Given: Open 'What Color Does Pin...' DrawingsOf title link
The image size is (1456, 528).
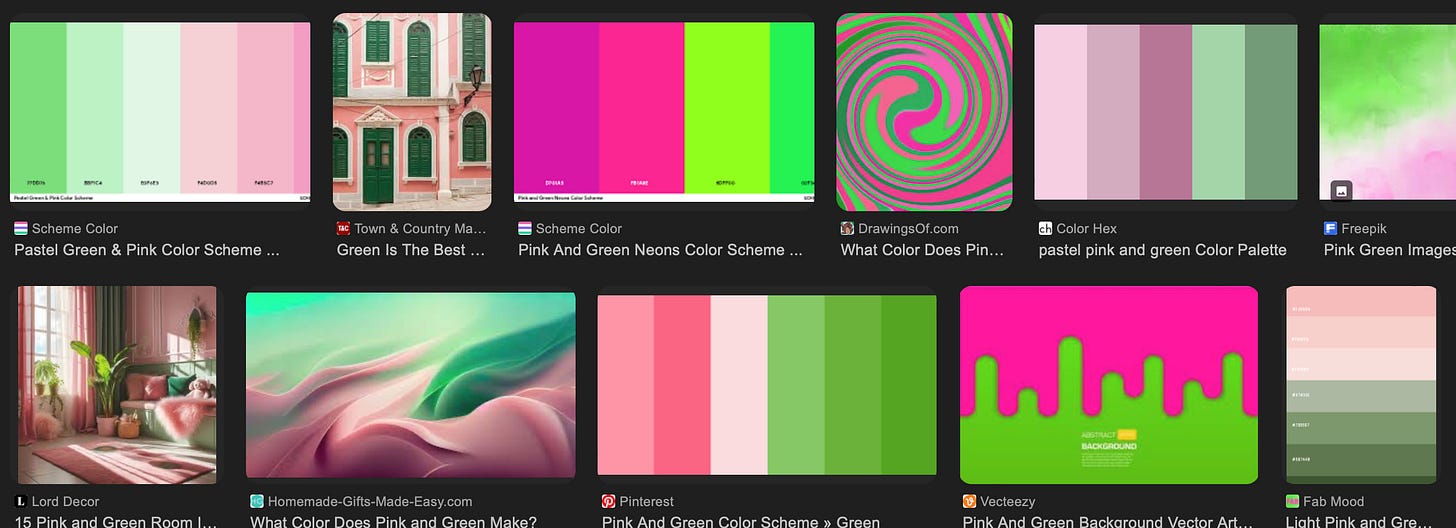Looking at the screenshot, I should (x=922, y=250).
